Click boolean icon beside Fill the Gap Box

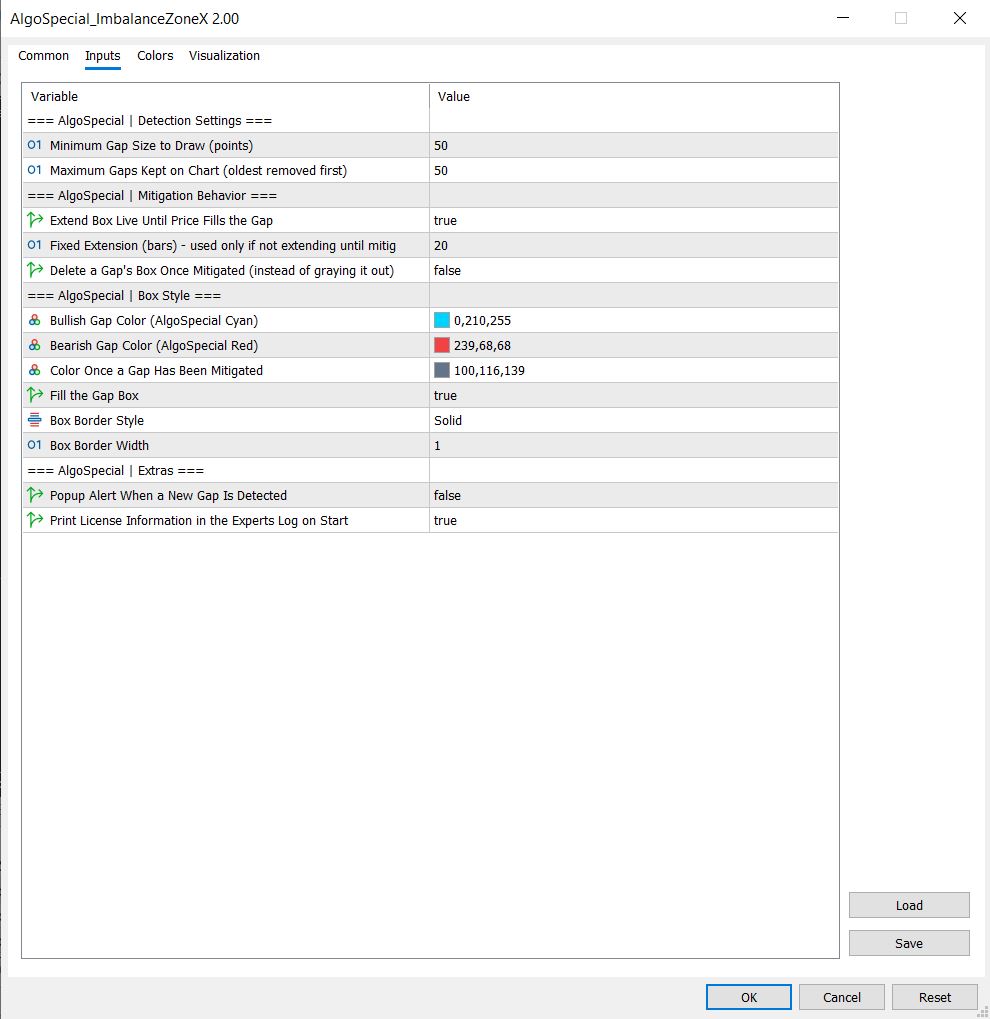coord(34,394)
